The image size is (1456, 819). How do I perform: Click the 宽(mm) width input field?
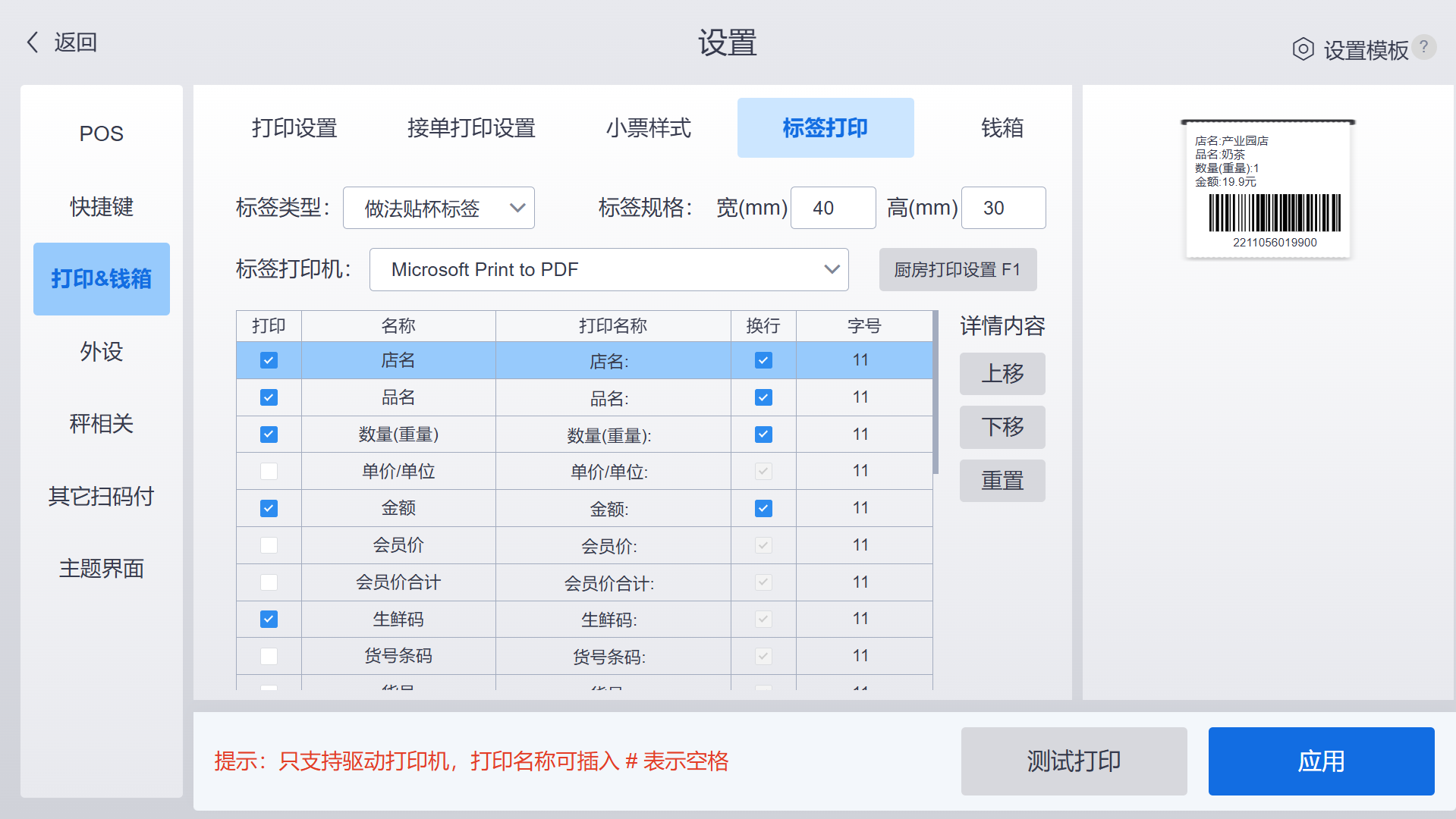click(833, 208)
